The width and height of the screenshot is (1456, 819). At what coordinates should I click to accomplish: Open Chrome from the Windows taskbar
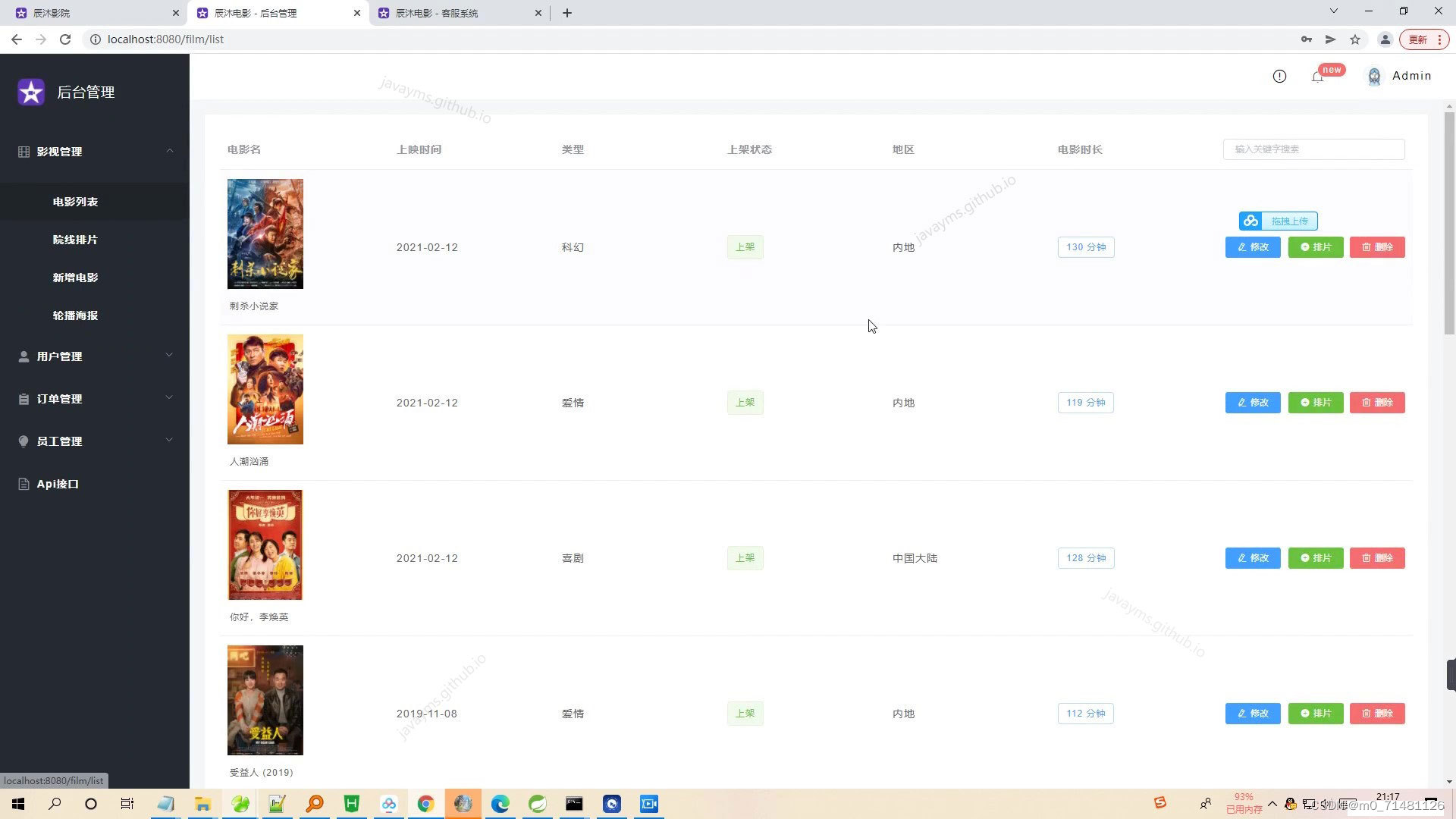pyautogui.click(x=425, y=804)
